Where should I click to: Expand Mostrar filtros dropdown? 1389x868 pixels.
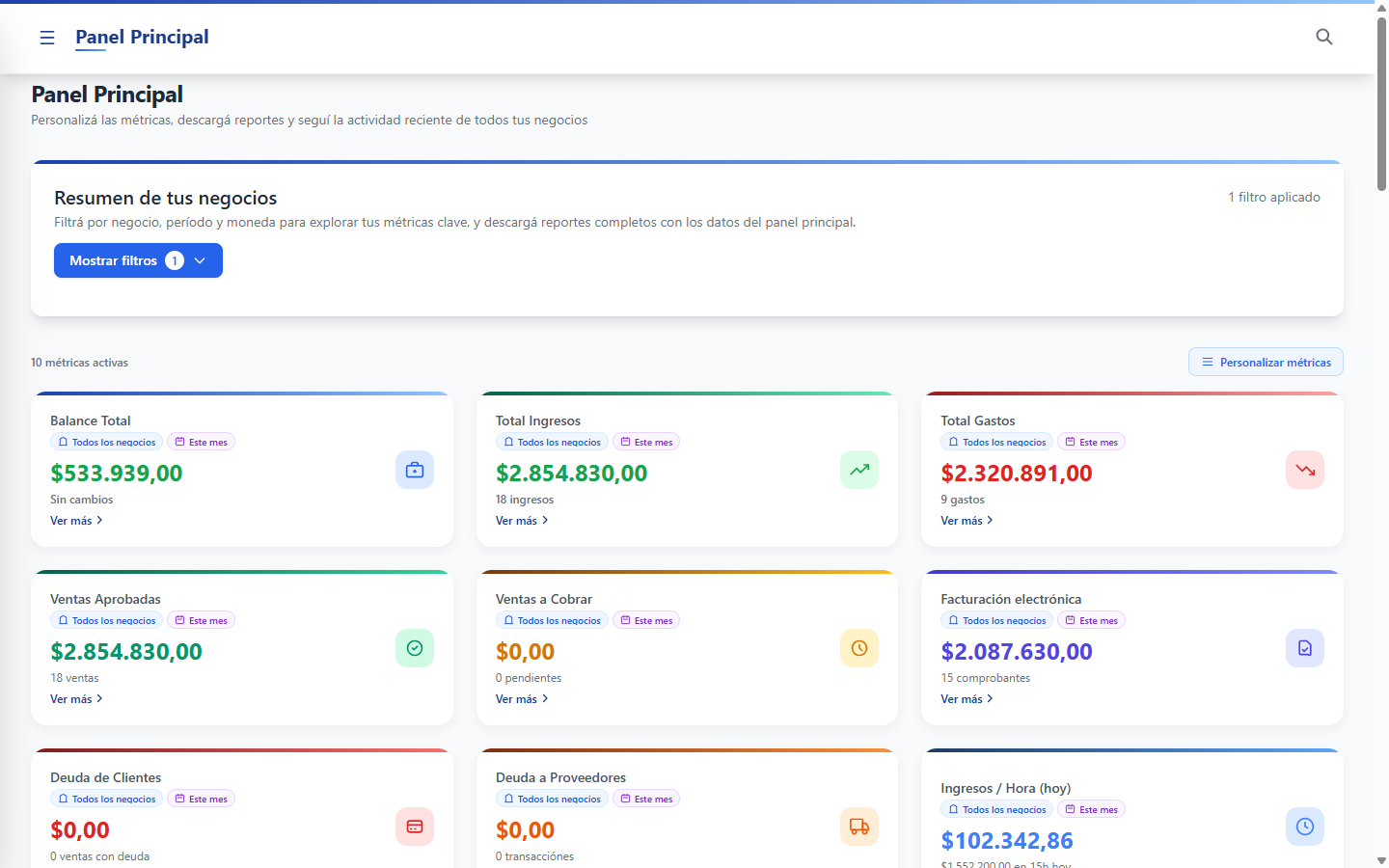tap(138, 260)
